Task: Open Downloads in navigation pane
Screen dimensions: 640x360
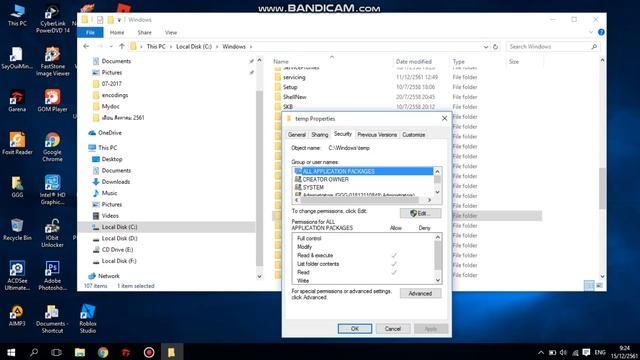Action: pos(116,182)
